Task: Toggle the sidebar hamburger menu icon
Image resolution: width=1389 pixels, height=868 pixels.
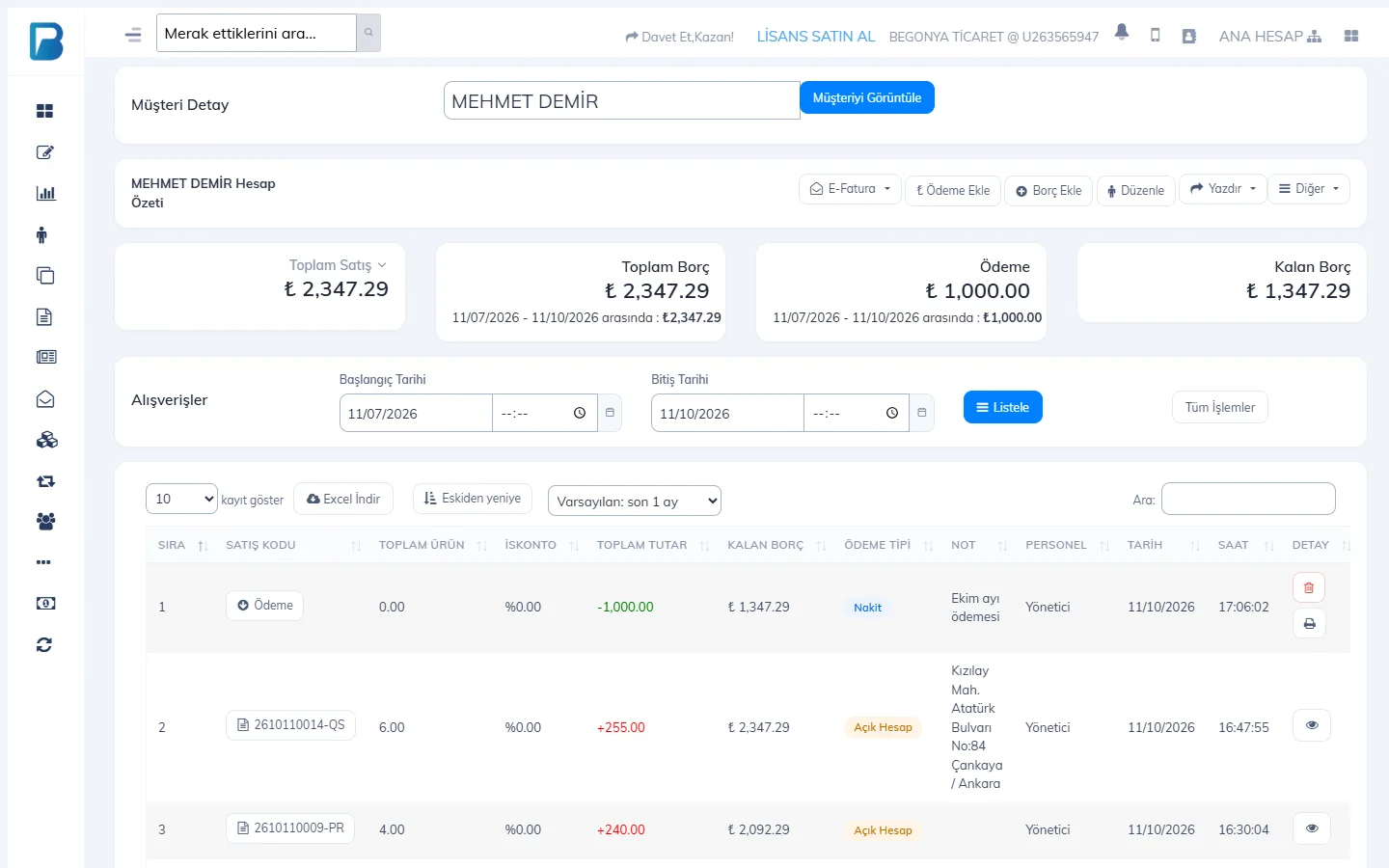Action: [x=133, y=35]
